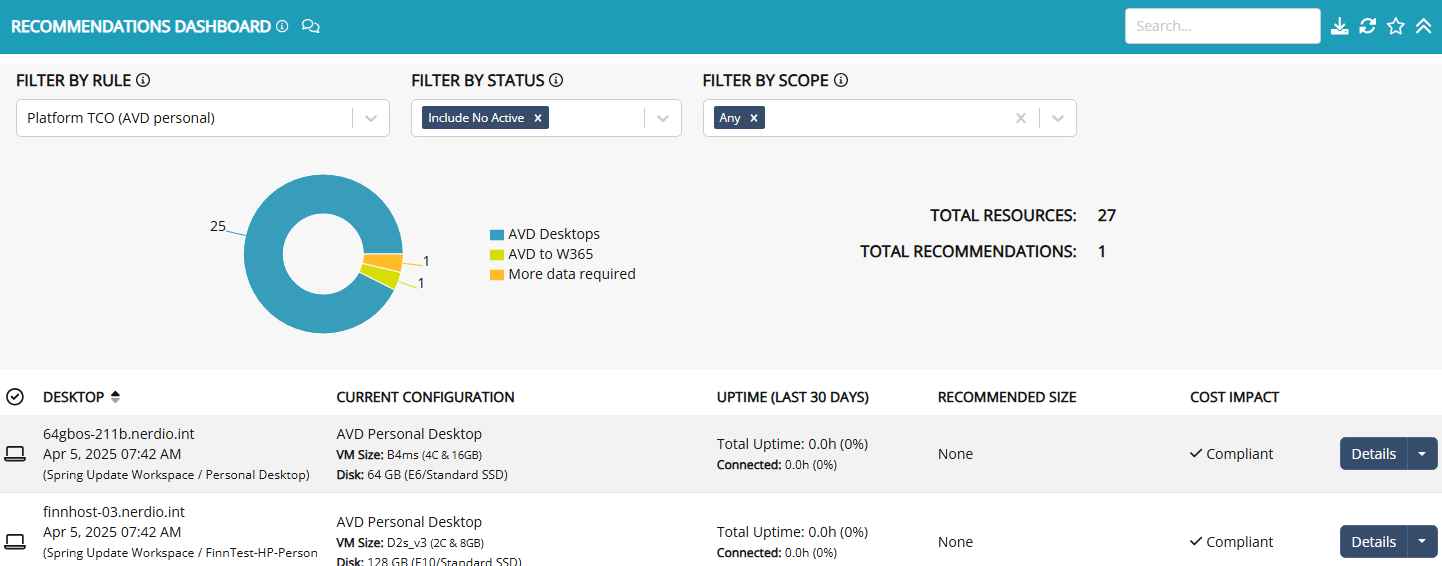
Task: Toggle the select-all check circle in table header
Action: click(x=15, y=397)
